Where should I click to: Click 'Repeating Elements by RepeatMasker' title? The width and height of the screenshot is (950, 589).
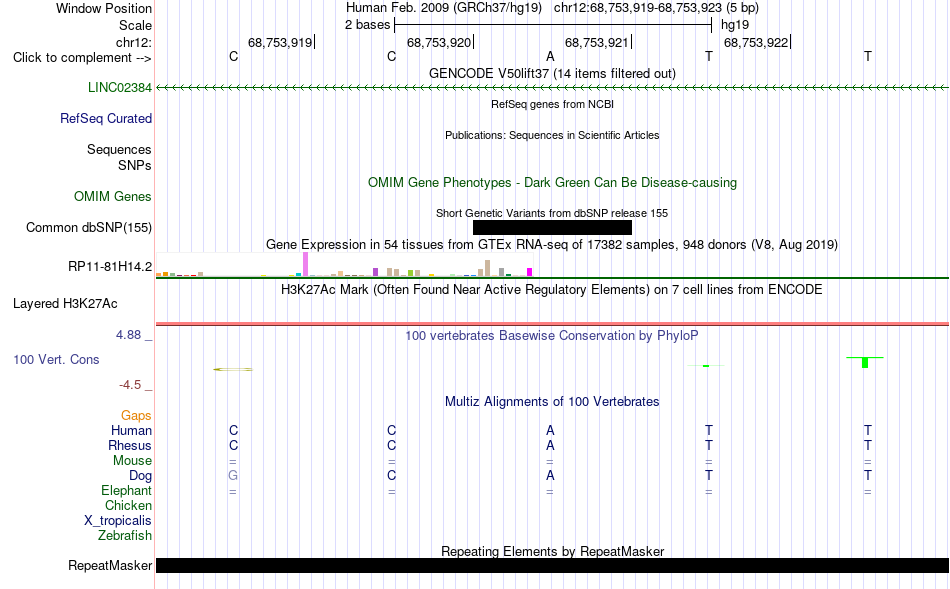click(552, 551)
